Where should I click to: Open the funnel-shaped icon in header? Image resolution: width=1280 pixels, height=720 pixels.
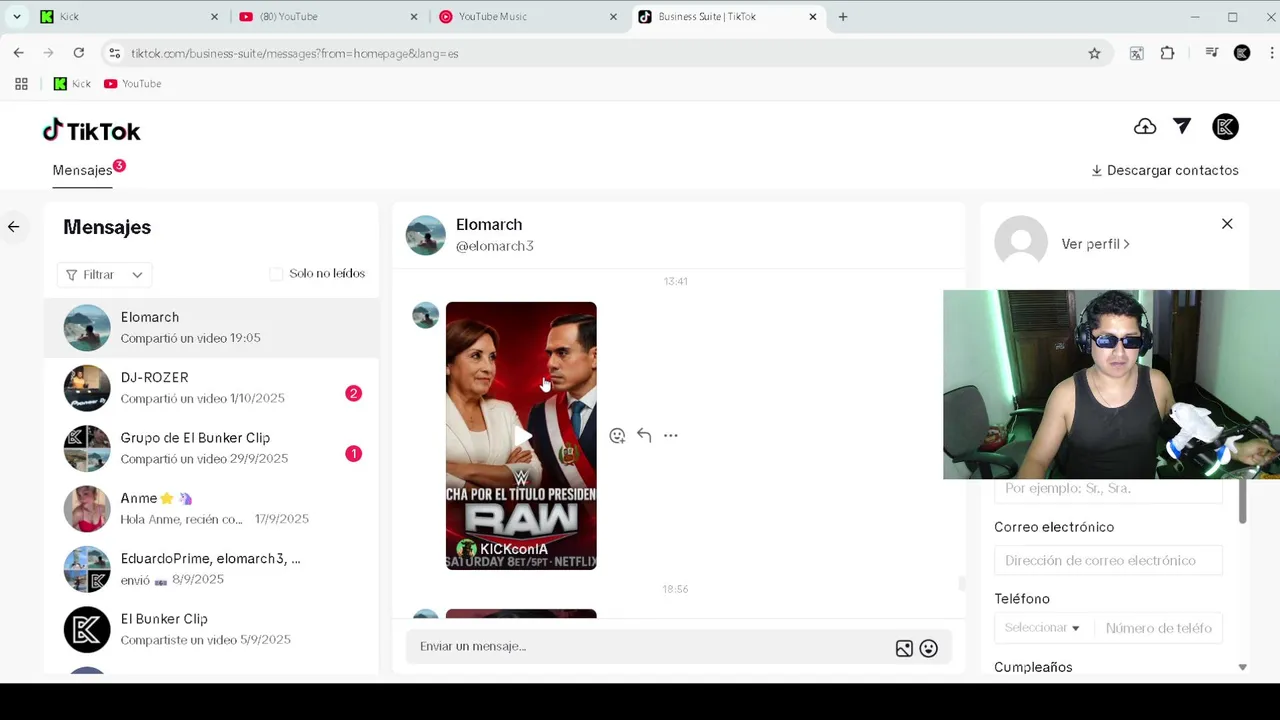coord(1182,126)
